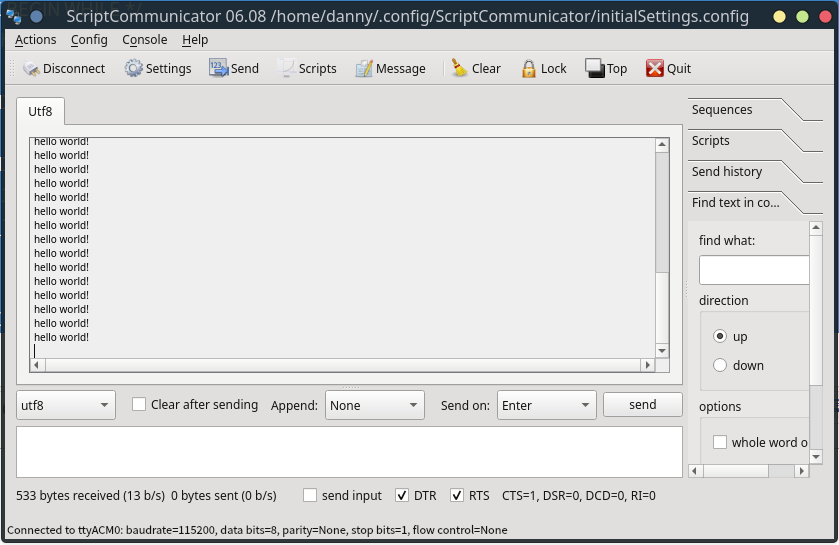Check the whole word option checkbox
Viewport: 839px width, 545px height.
point(720,442)
